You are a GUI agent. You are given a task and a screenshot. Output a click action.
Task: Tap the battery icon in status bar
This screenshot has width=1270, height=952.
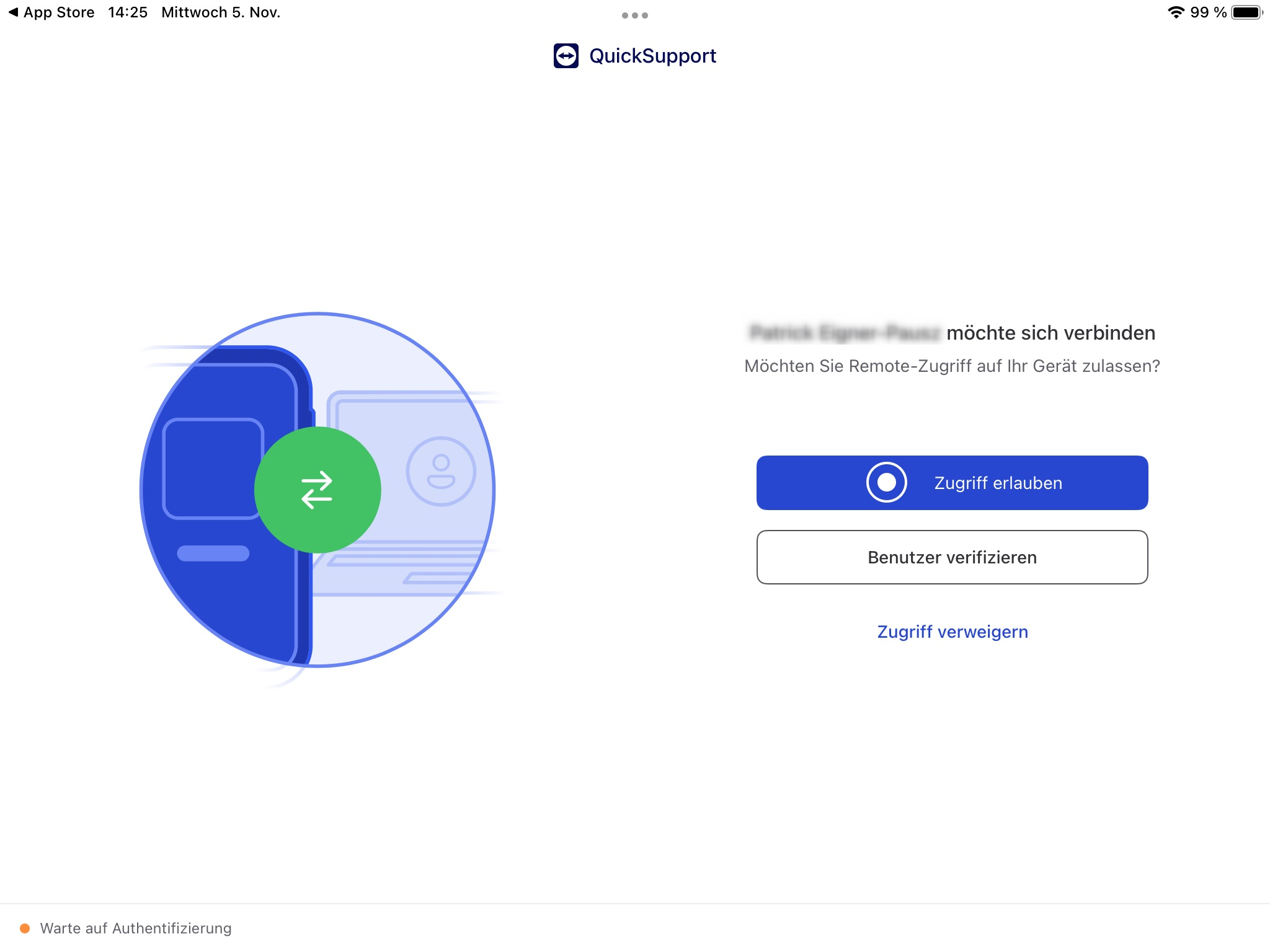(x=1246, y=12)
